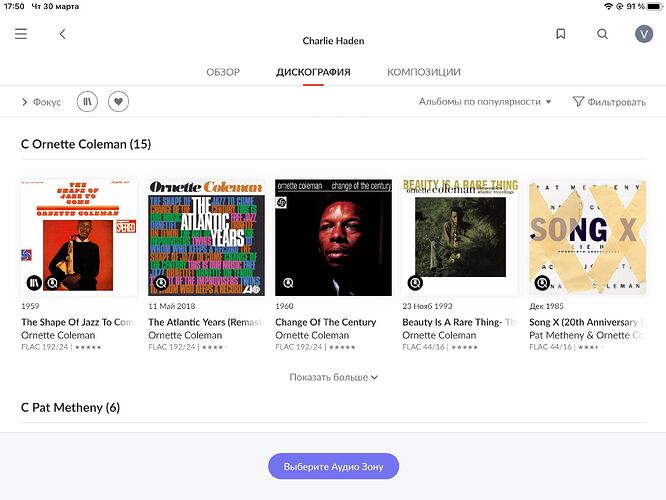
Task: Open The Atlantic Years (Remast title link
Action: (206, 322)
